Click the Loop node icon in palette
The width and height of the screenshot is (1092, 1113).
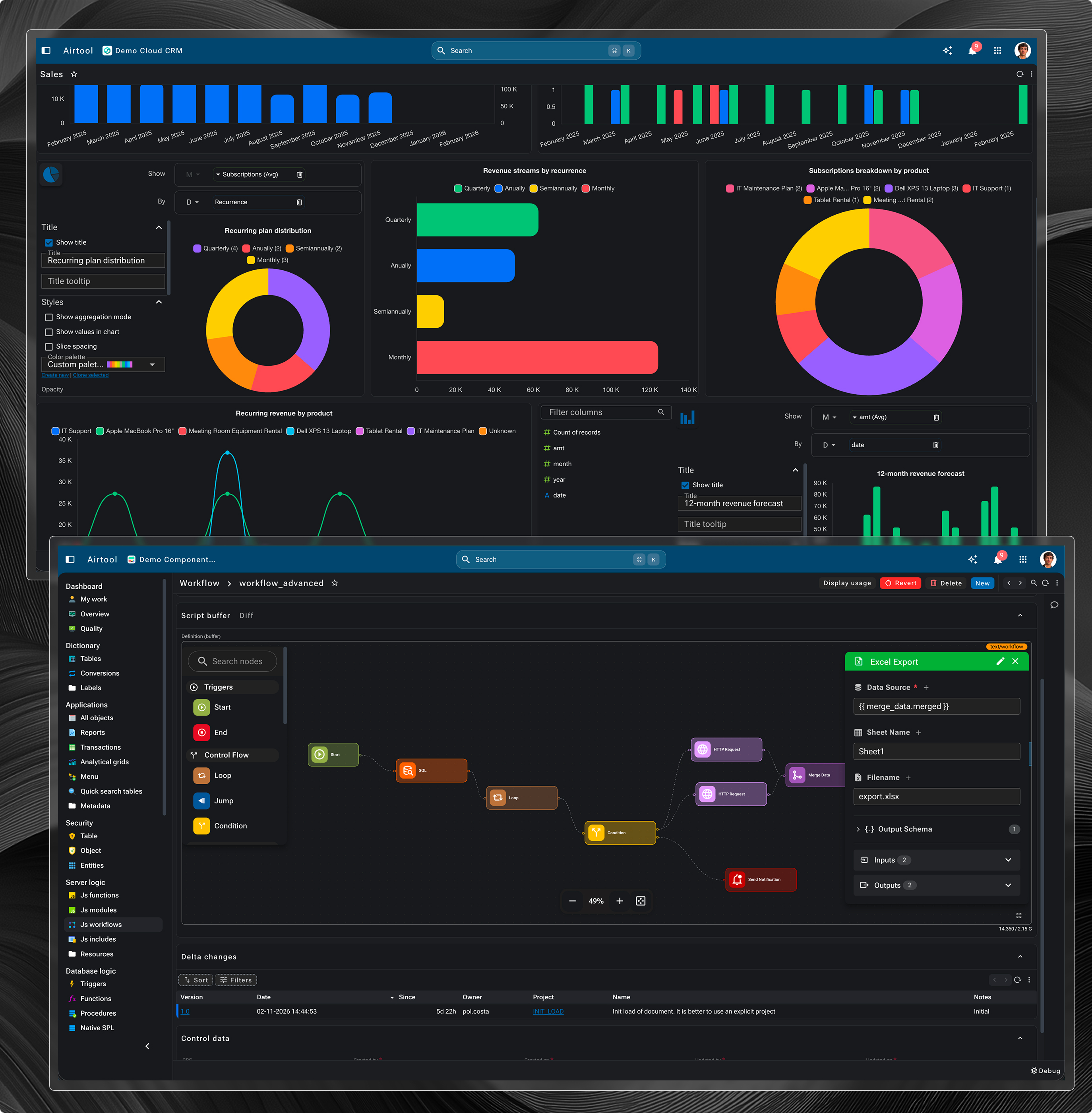[x=201, y=776]
